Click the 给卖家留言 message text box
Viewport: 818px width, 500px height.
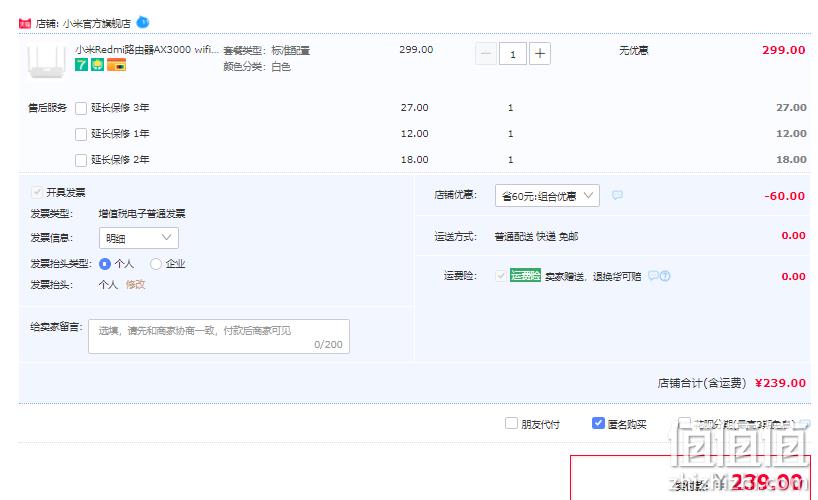[219, 337]
